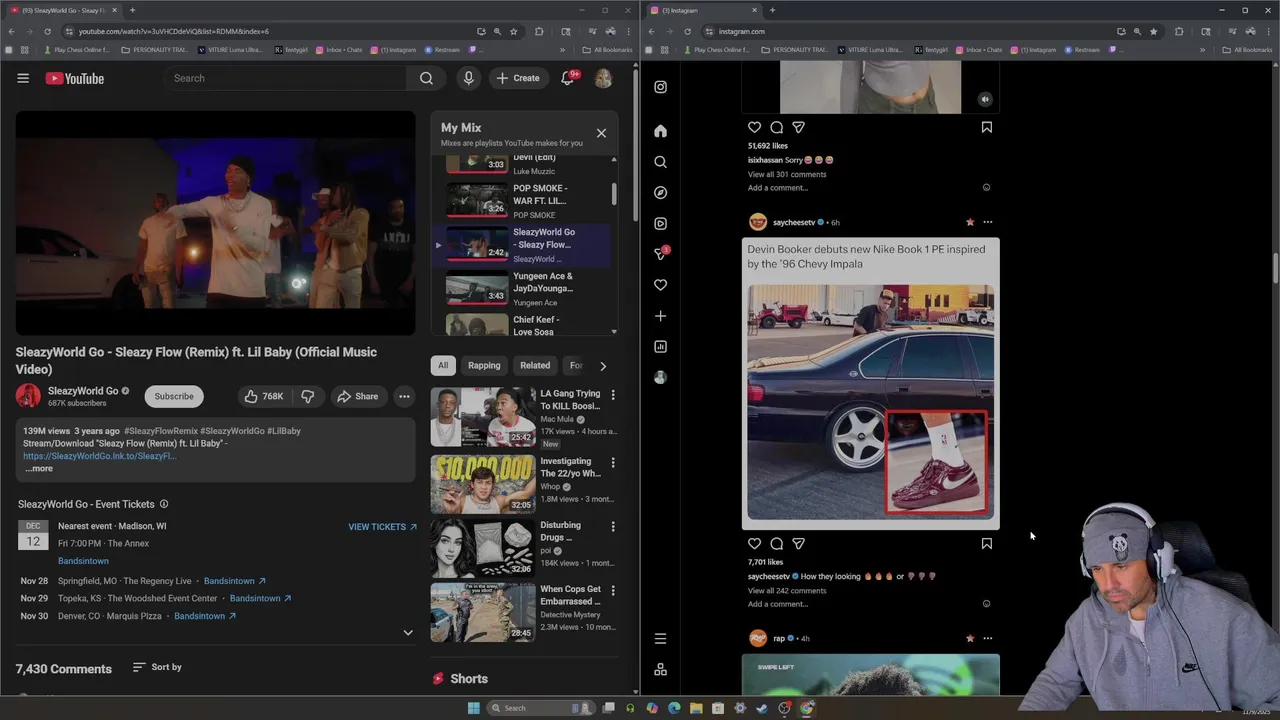
Task: Like the Sleazy Flow video (768K)
Action: pos(264,396)
